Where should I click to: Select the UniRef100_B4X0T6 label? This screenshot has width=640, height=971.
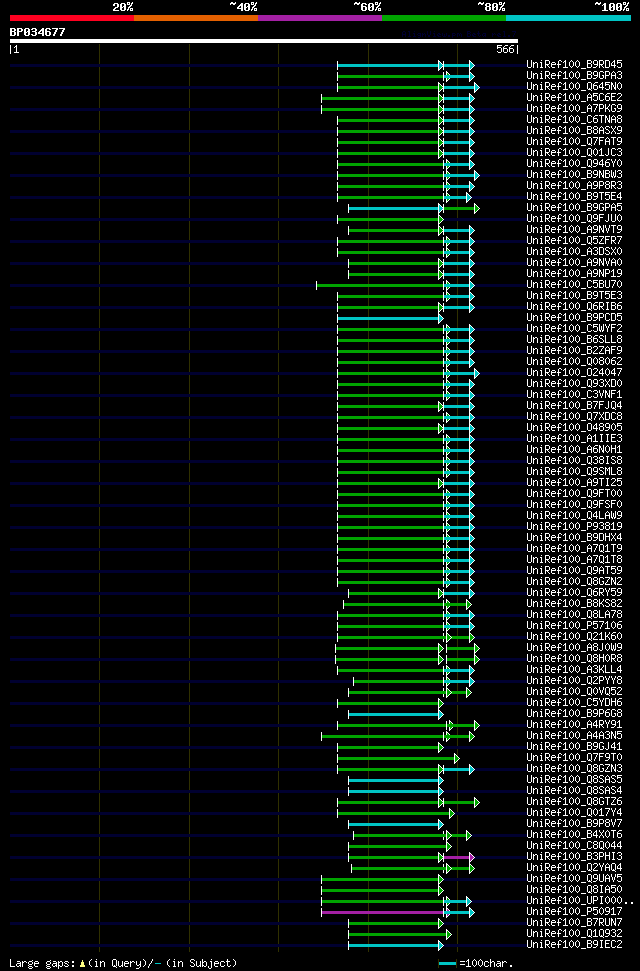[574, 835]
